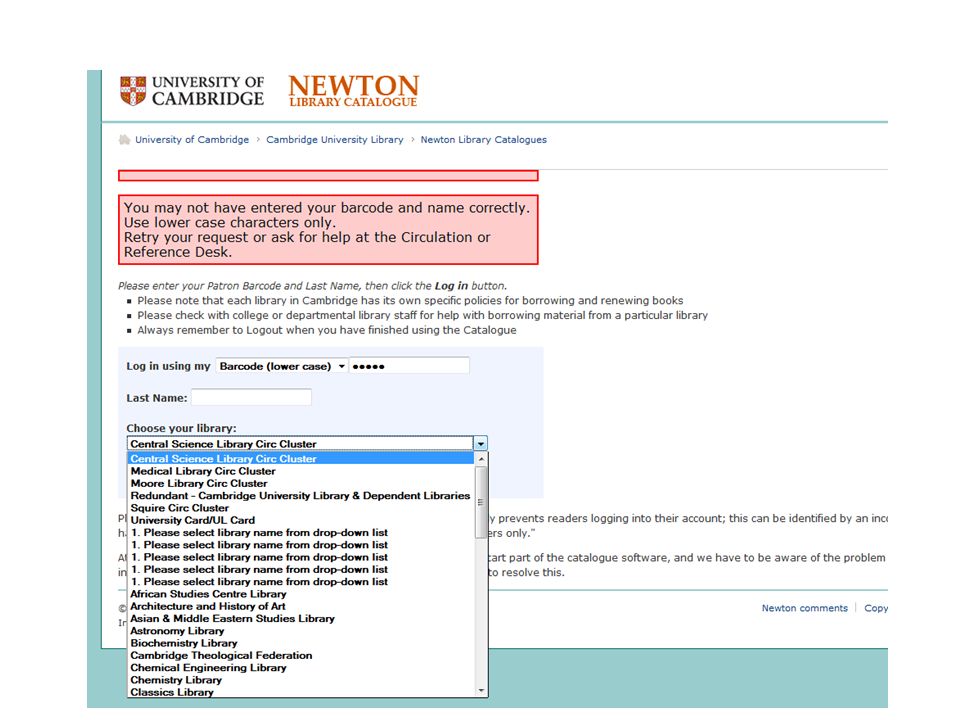Select Moore Library Circ Cluster option
This screenshot has height=720, width=960.
[300, 483]
